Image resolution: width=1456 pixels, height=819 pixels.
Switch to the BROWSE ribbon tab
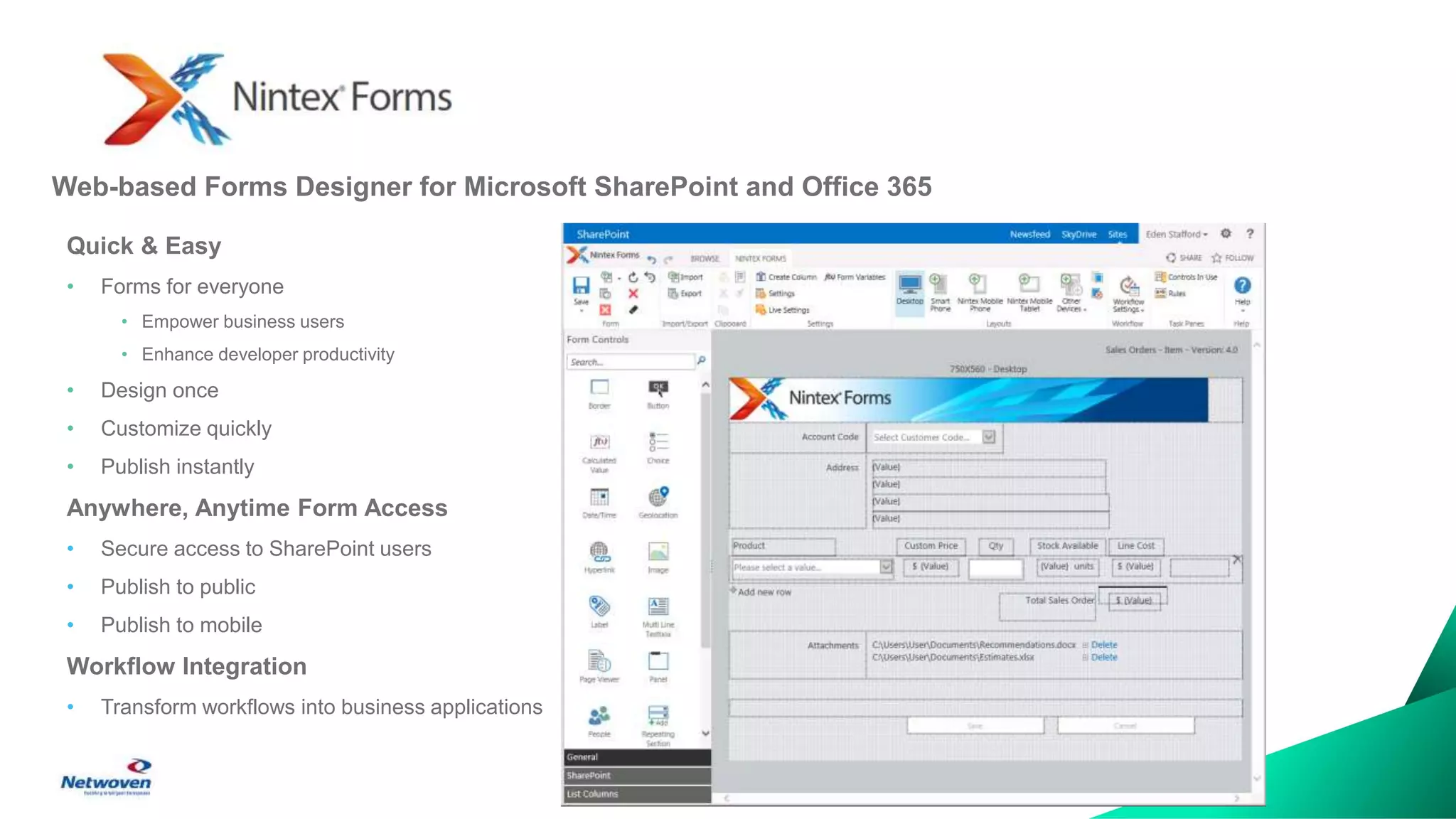[705, 259]
